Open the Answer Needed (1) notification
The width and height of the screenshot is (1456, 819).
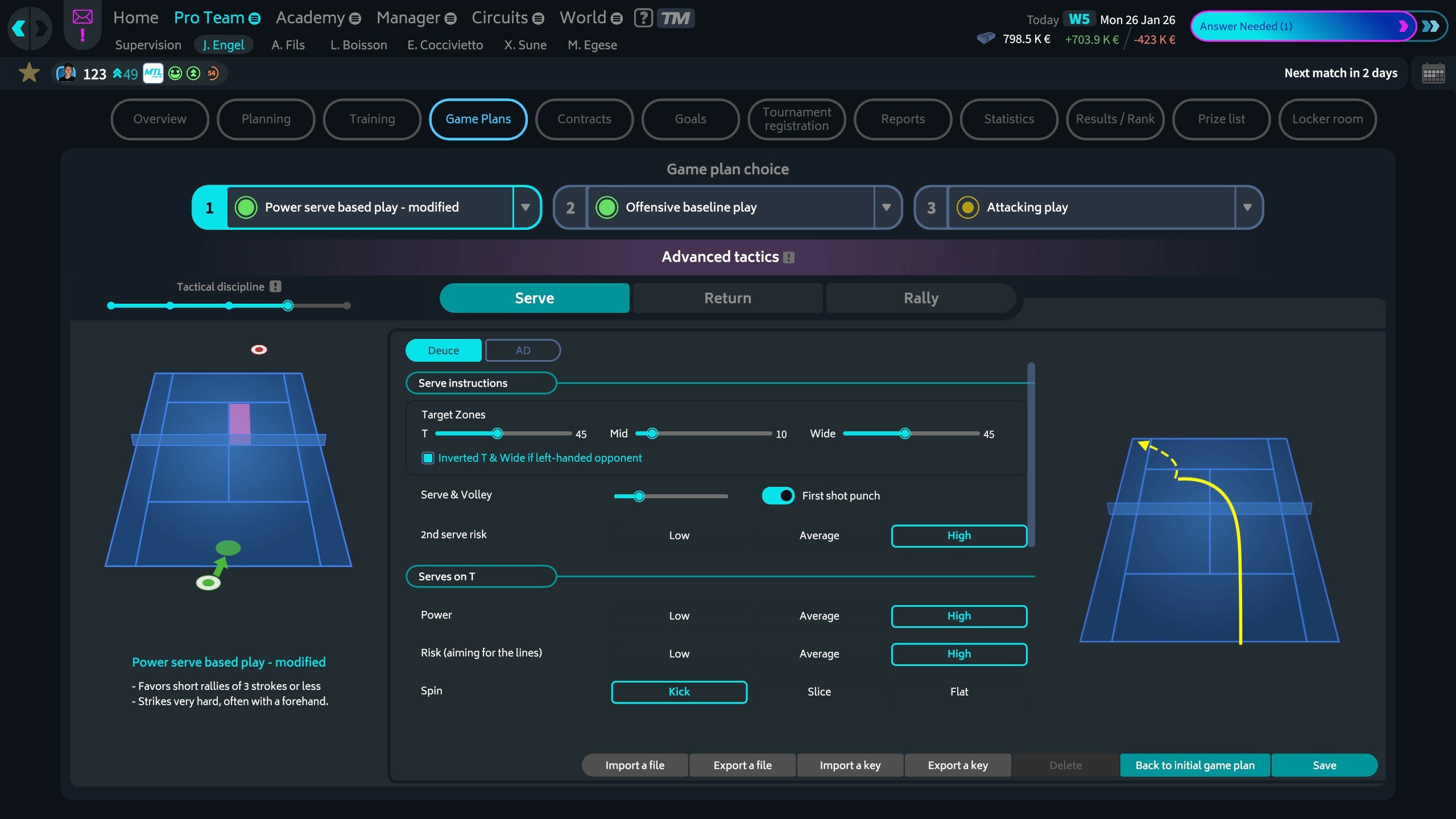[x=1302, y=26]
